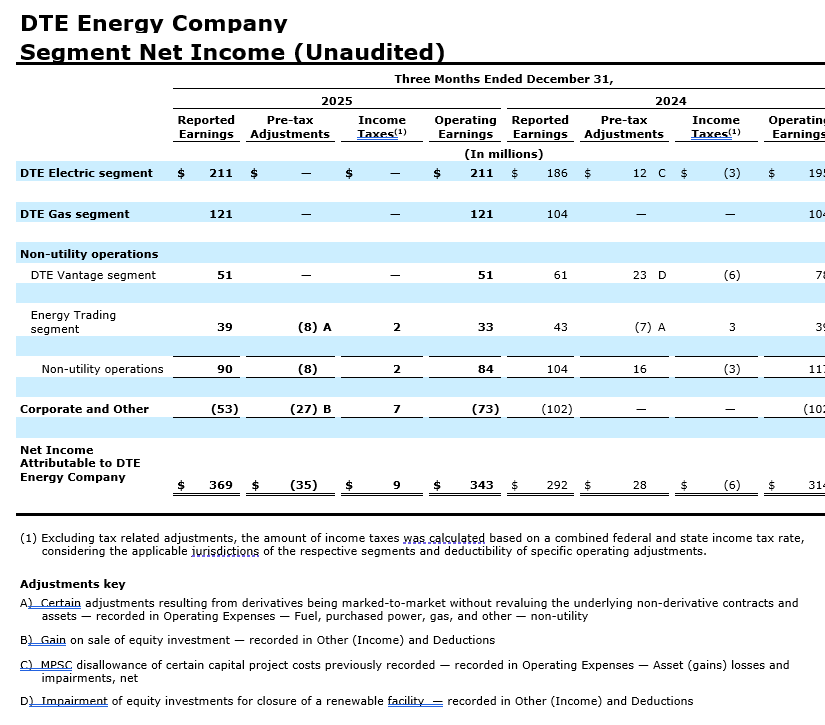Select the "DTE Gas segment" row label
This screenshot has height=725, width=825.
74,214
